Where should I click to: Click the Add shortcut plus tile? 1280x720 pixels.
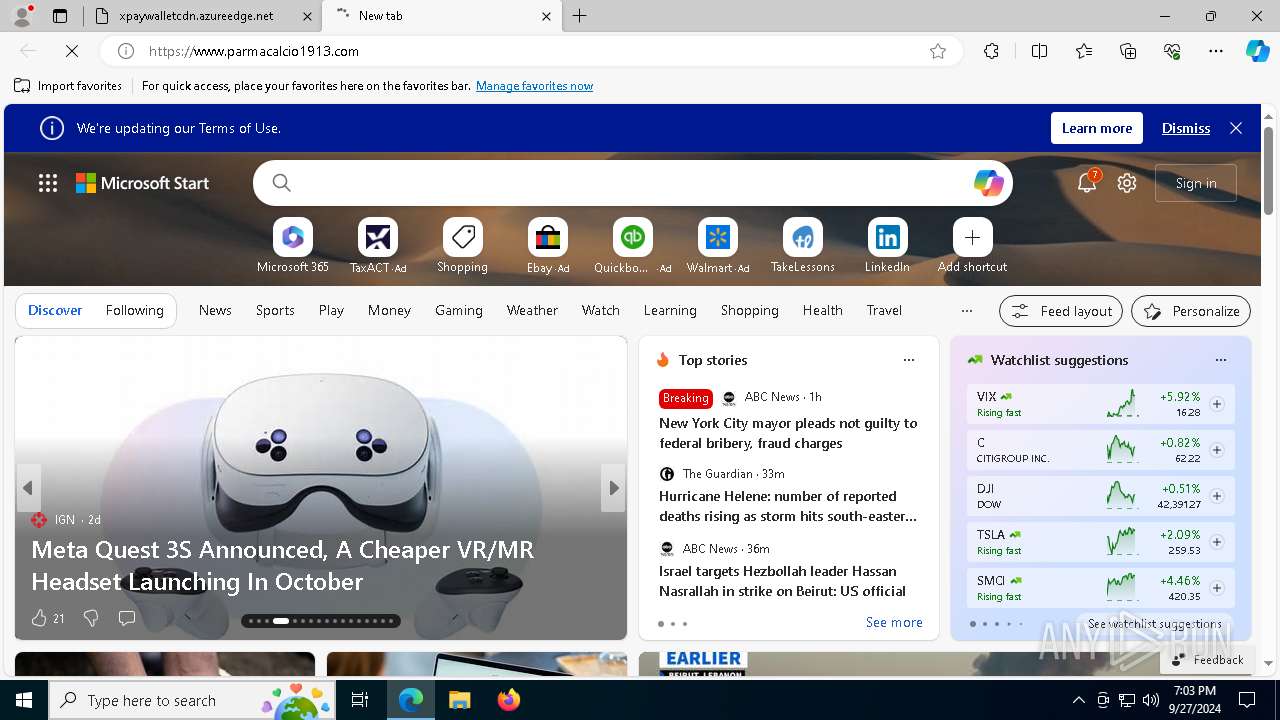(973, 238)
